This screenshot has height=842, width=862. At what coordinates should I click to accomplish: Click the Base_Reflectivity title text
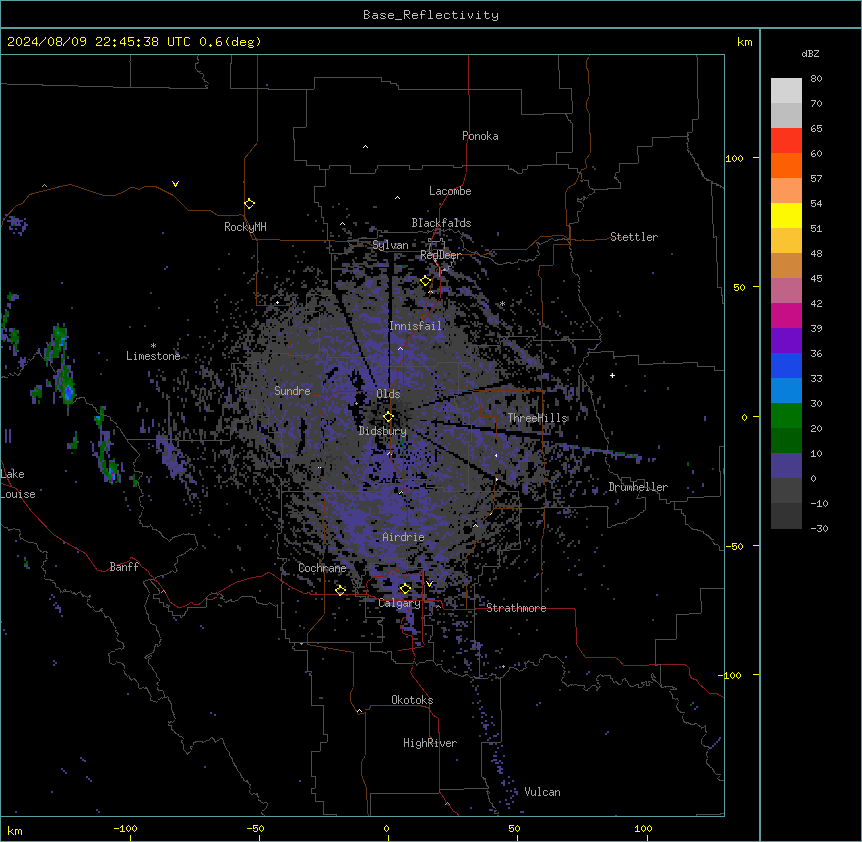(x=431, y=15)
